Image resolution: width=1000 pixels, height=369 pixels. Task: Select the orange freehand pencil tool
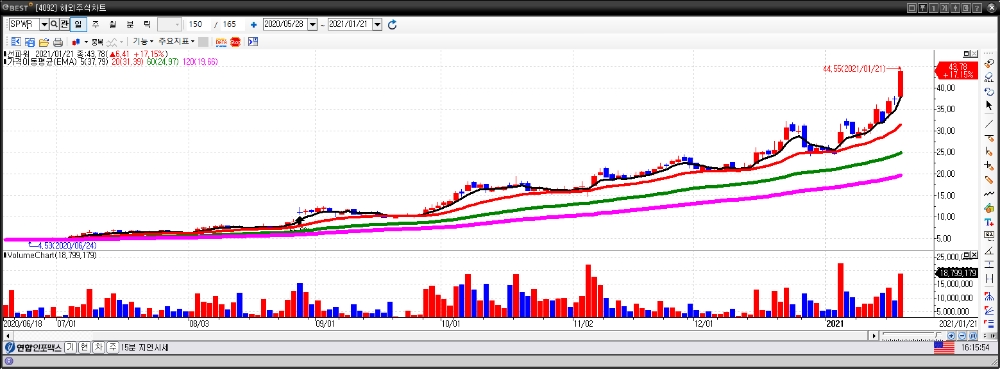click(x=989, y=180)
